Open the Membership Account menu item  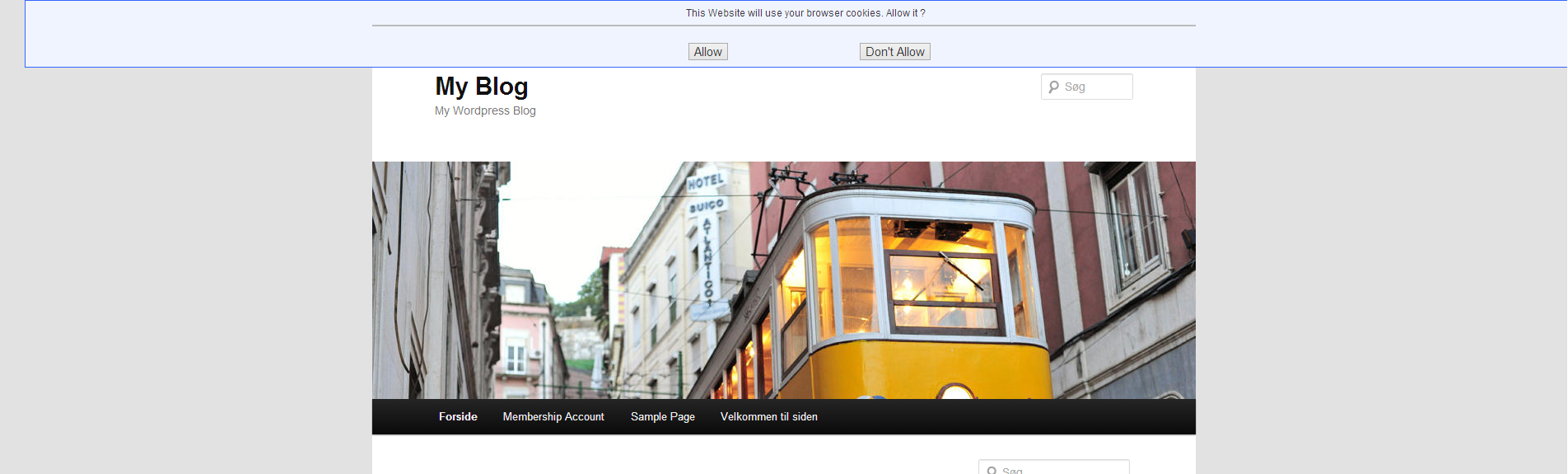coord(553,417)
